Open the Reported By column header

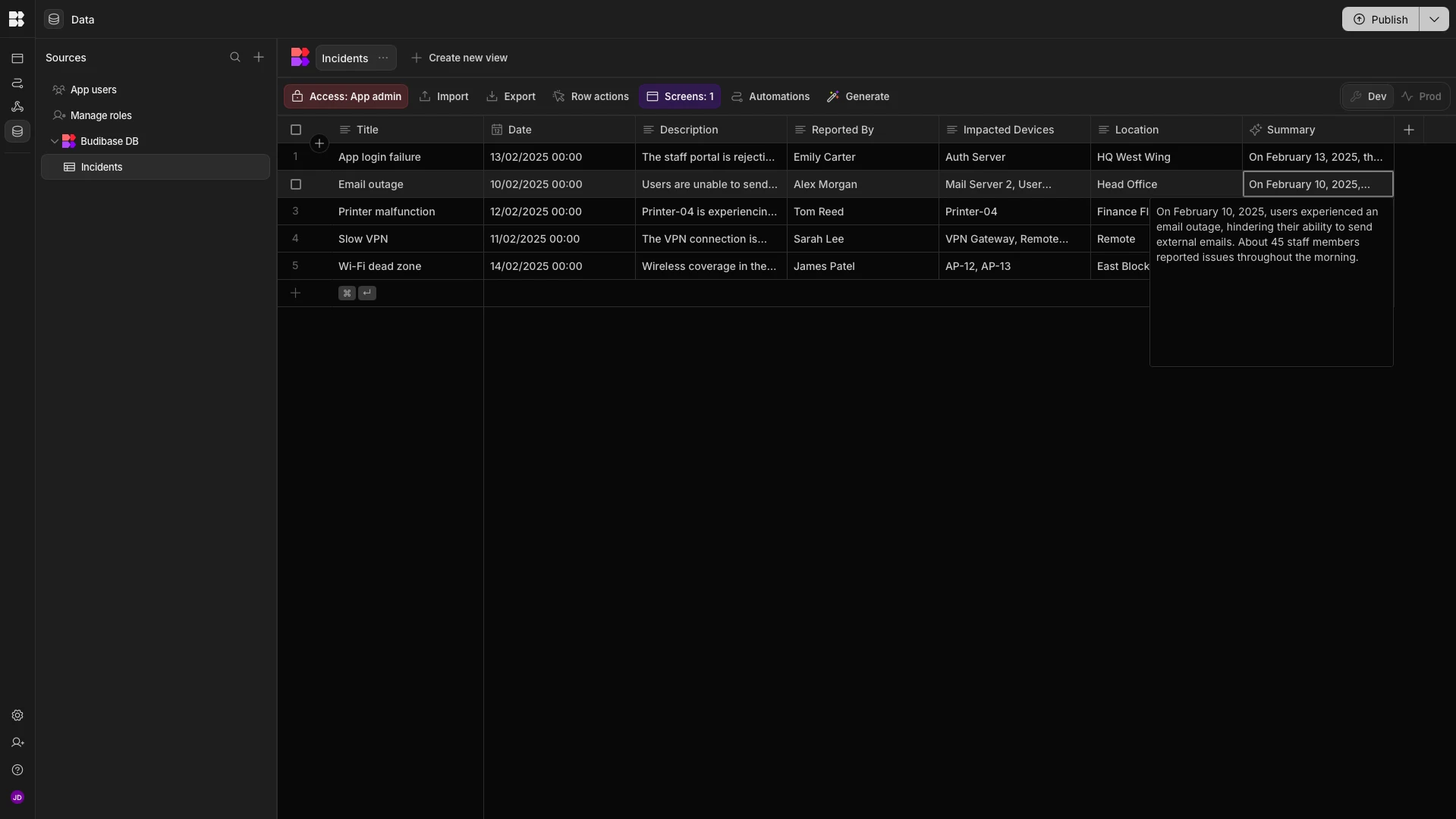pyautogui.click(x=863, y=130)
